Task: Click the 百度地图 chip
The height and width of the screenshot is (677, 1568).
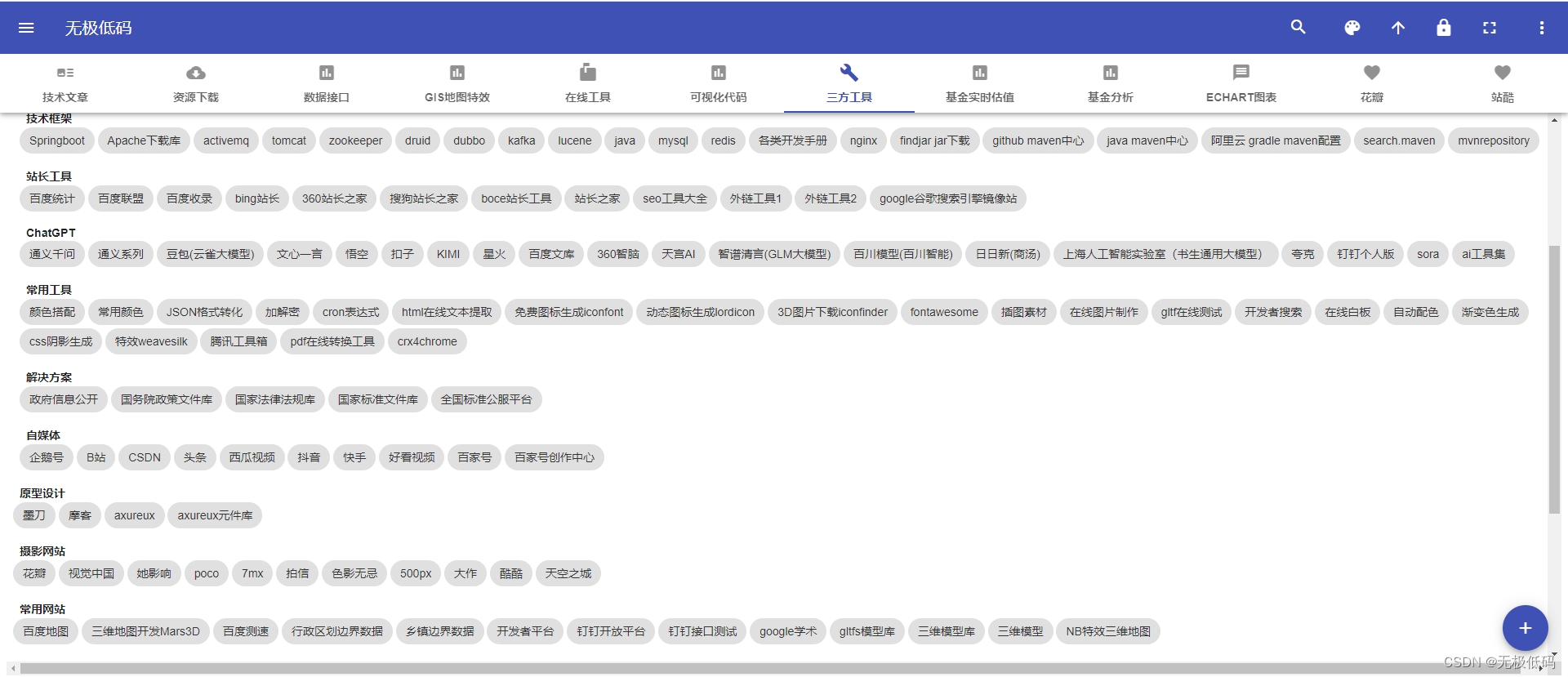Action: point(46,631)
